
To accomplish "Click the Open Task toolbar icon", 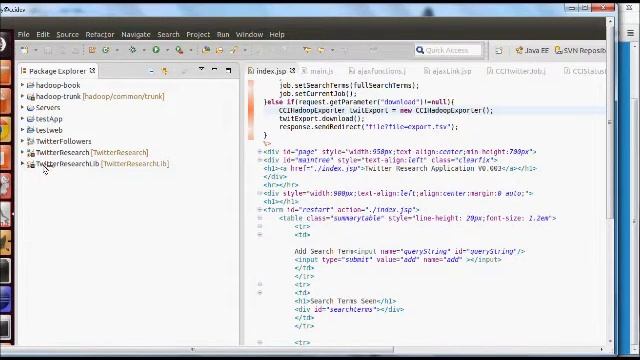I will coord(220,50).
